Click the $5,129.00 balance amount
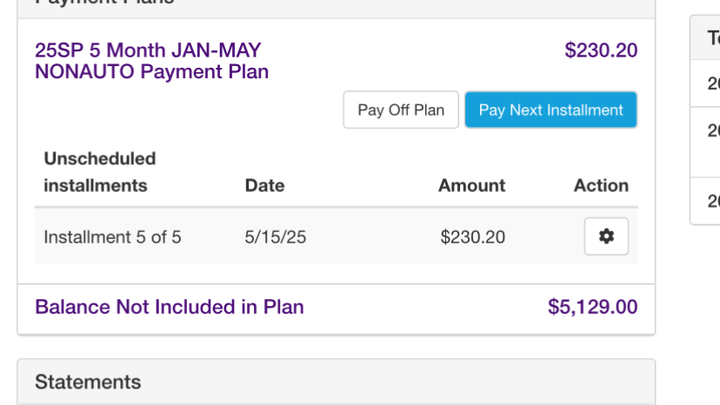 (592, 307)
